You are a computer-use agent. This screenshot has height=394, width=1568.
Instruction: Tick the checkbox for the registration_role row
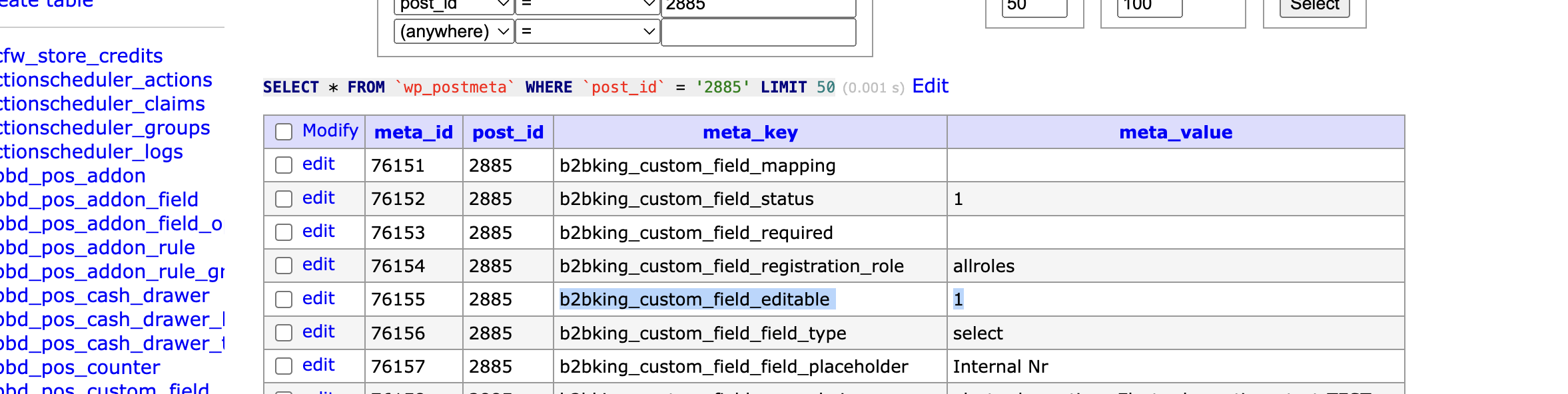284,266
